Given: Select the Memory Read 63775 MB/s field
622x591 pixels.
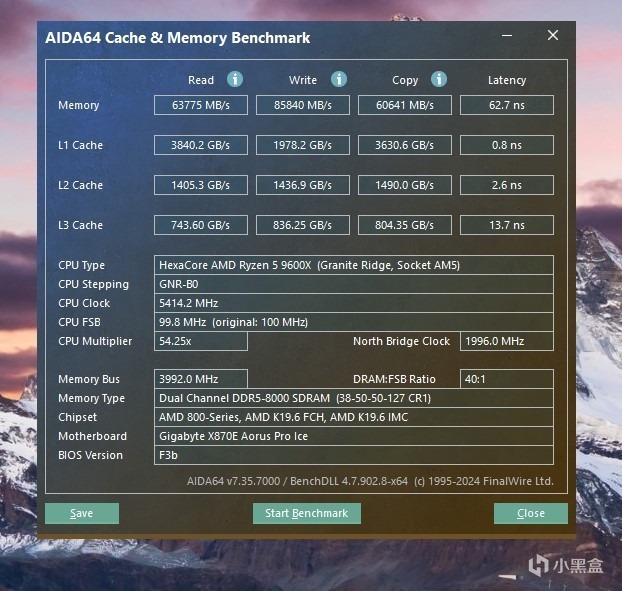Looking at the screenshot, I should [201, 105].
